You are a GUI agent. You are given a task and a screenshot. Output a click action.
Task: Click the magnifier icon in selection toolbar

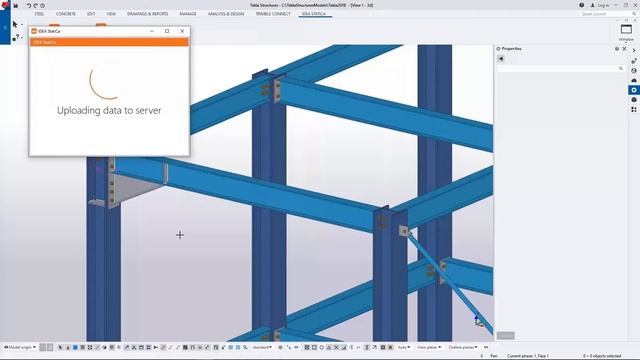pos(245,347)
